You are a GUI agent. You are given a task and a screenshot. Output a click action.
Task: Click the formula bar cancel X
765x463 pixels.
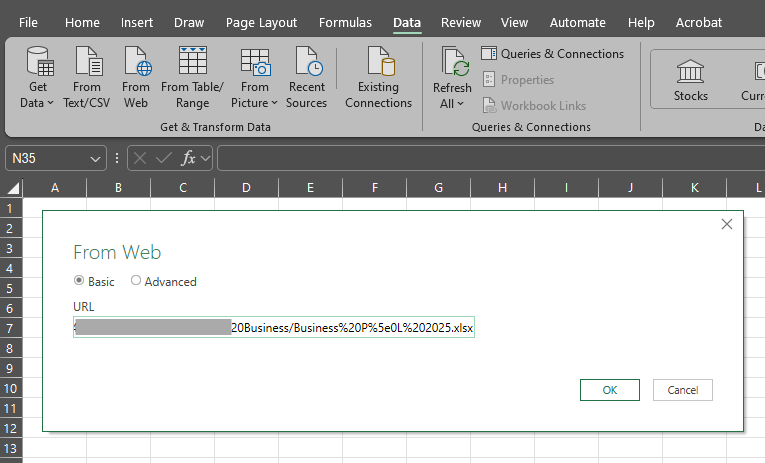pos(140,158)
